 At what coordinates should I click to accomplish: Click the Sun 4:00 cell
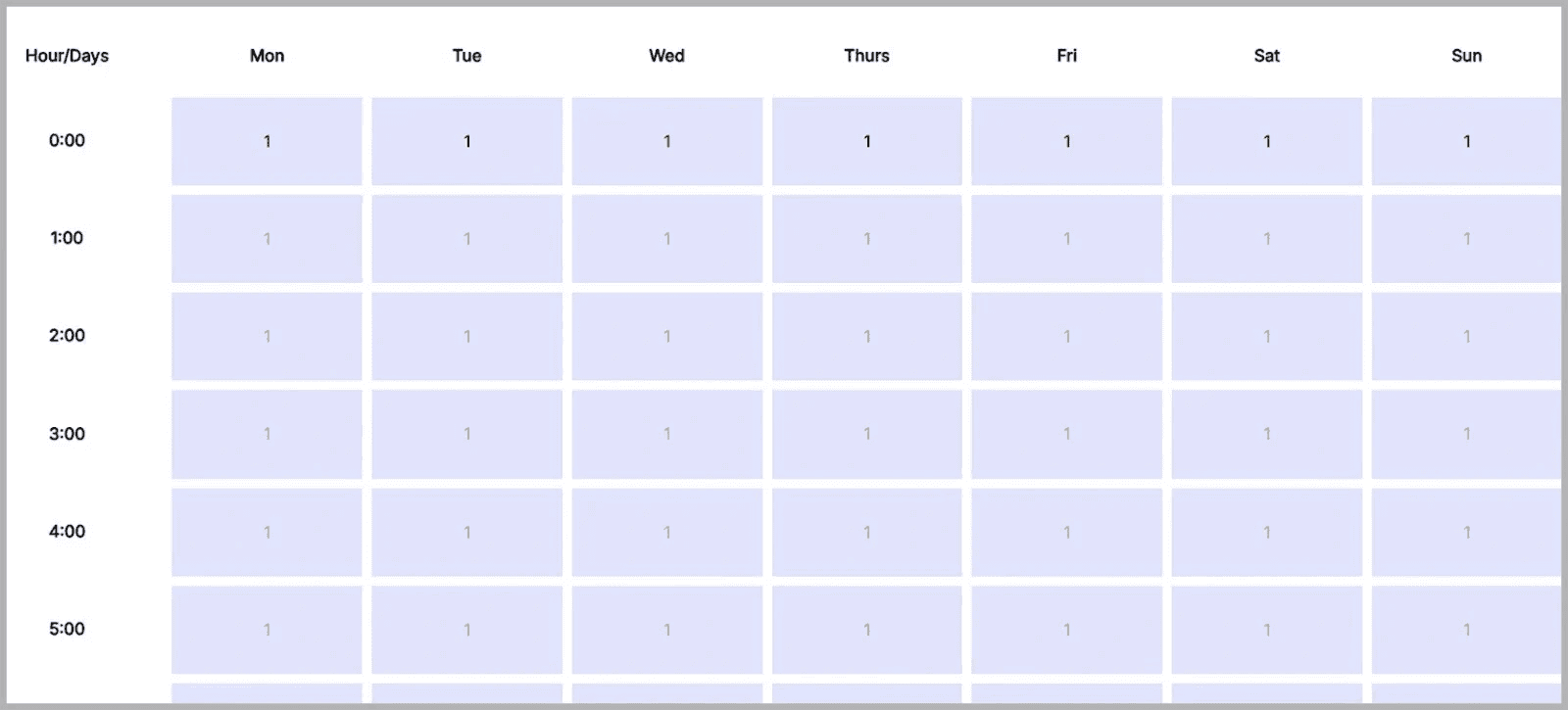click(1467, 532)
